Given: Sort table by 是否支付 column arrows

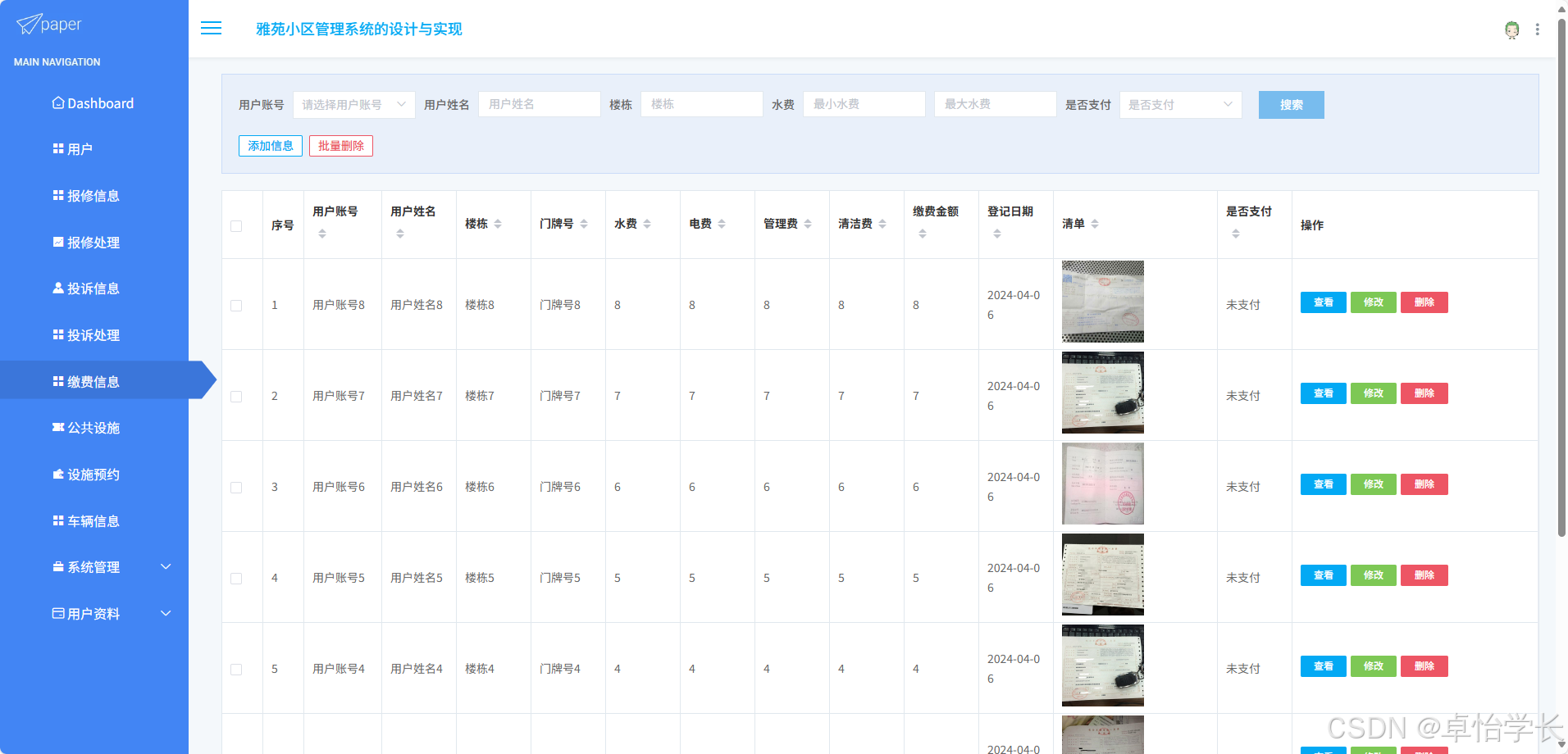Looking at the screenshot, I should (x=1236, y=234).
